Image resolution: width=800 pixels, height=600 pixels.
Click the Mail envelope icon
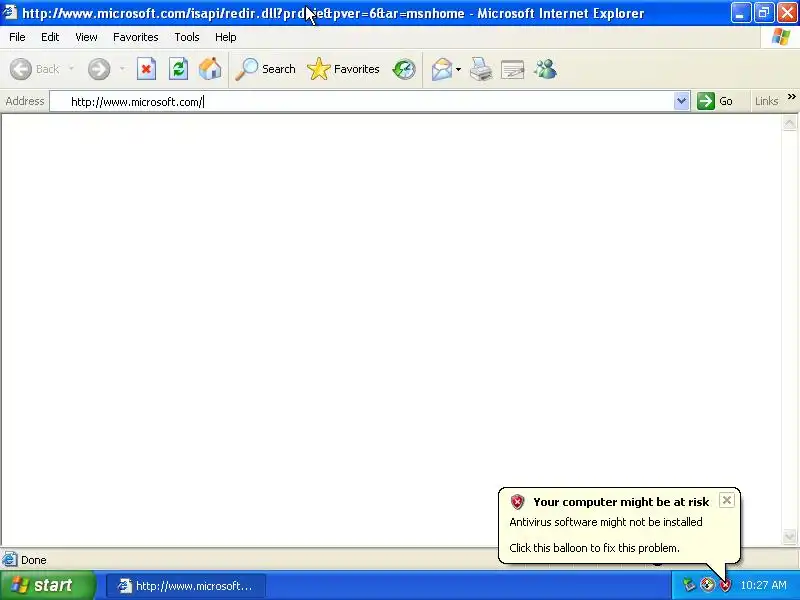point(441,69)
